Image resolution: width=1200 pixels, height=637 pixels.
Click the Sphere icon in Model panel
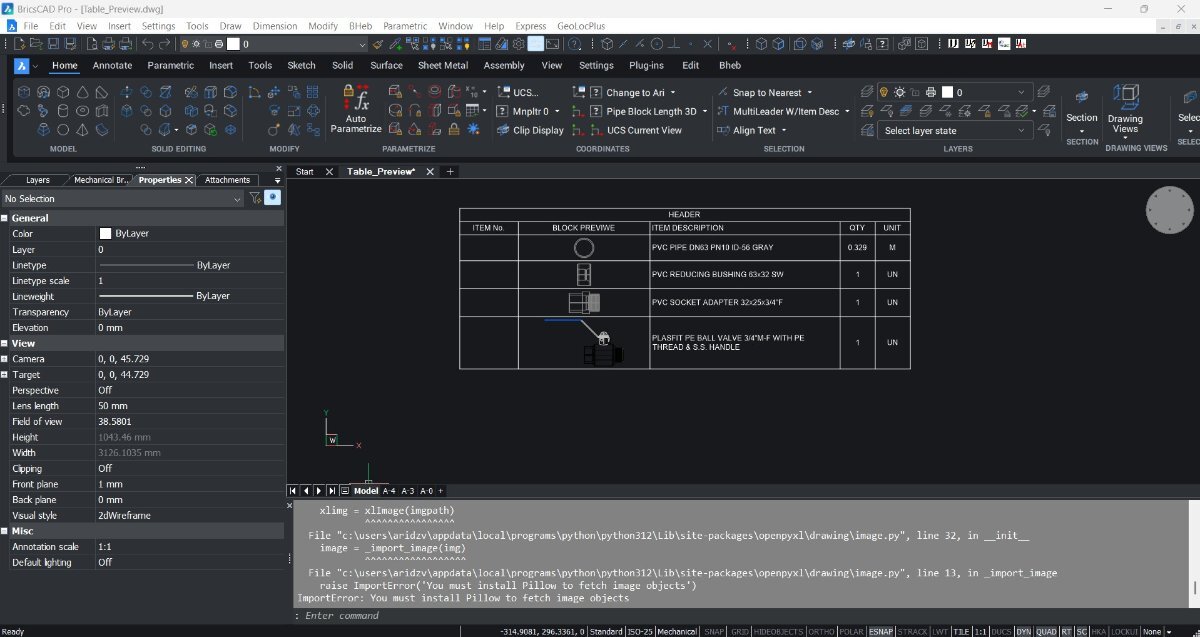click(x=64, y=130)
